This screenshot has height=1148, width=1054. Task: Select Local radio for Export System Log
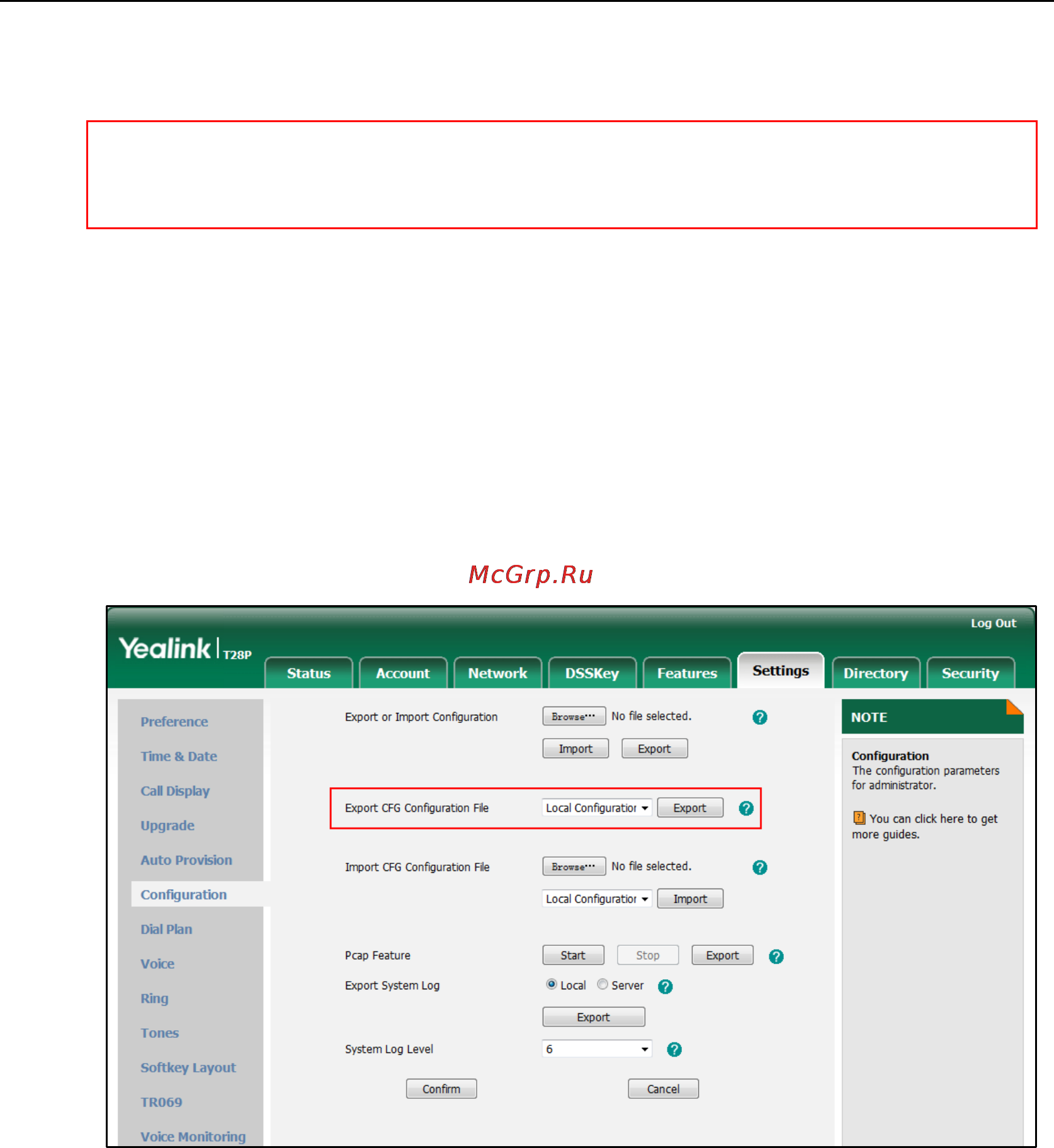(x=552, y=984)
